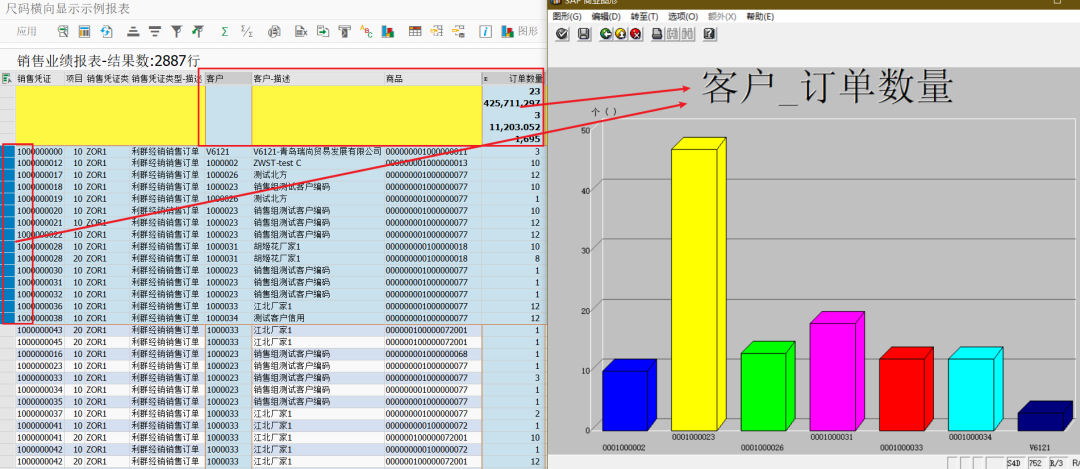Click the Save diskette icon in graphics window

point(583,34)
